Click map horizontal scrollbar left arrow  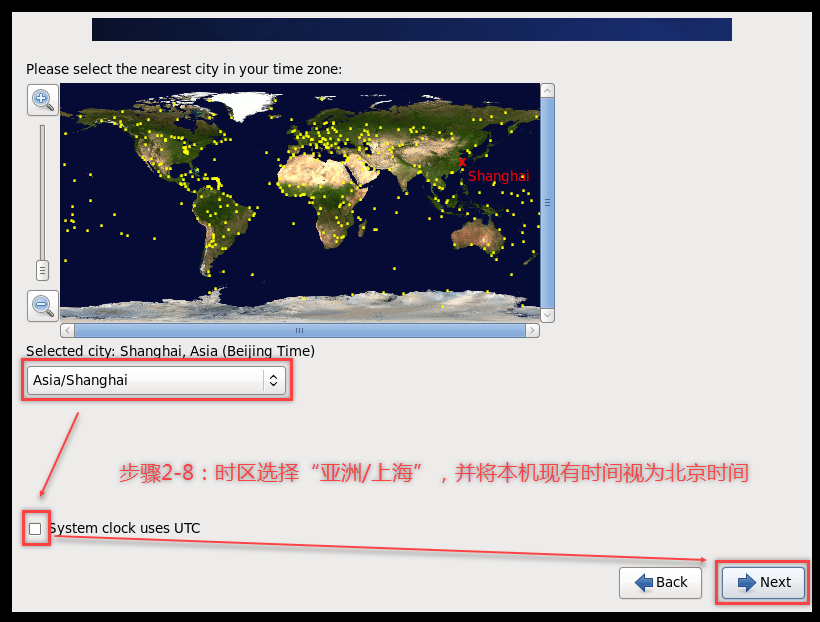tap(67, 331)
